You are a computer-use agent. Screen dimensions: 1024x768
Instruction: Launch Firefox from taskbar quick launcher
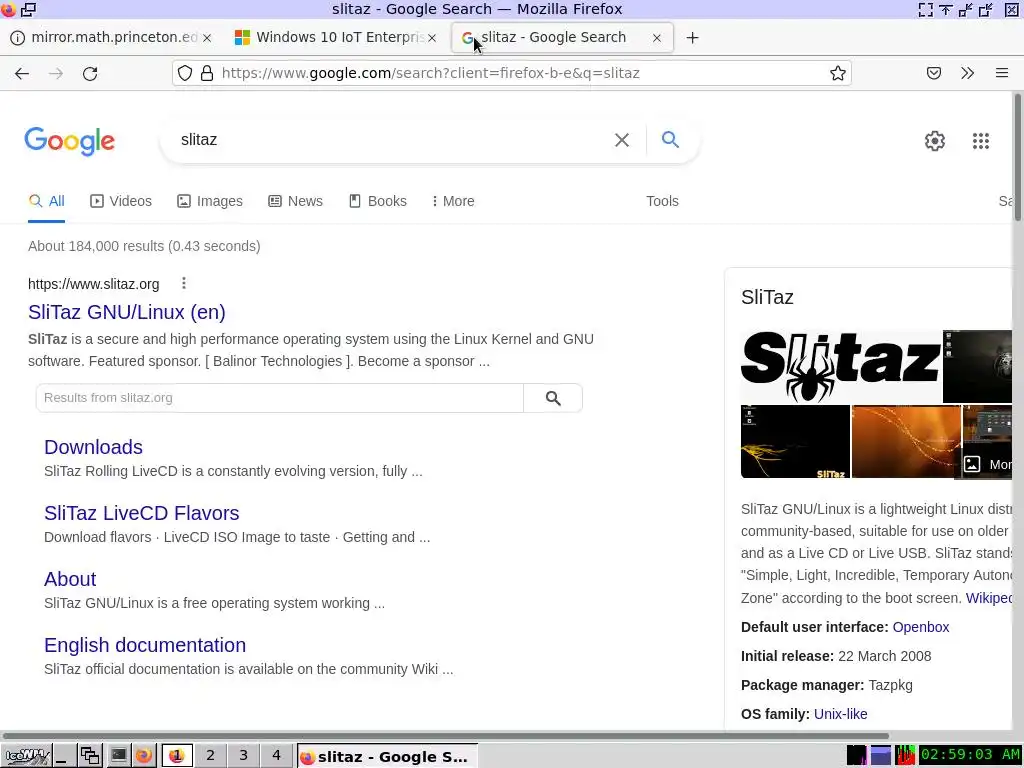[144, 756]
